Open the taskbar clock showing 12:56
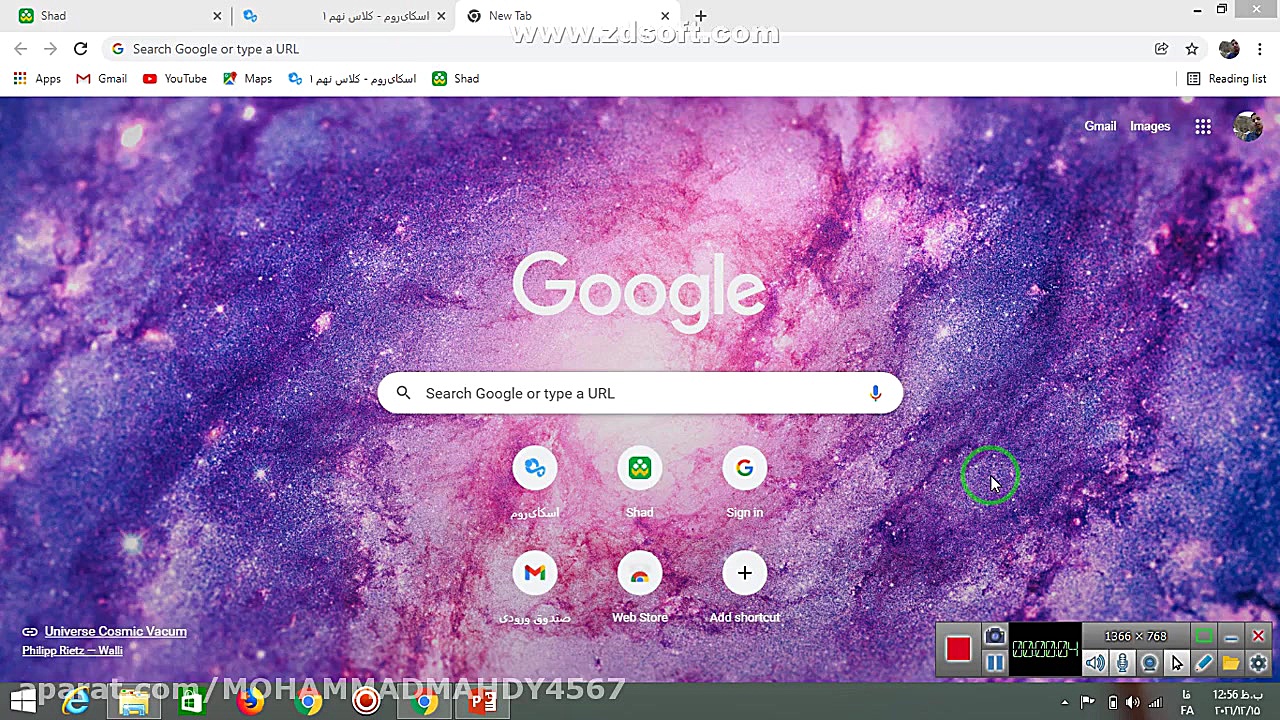The width and height of the screenshot is (1280, 720). coord(1238,702)
